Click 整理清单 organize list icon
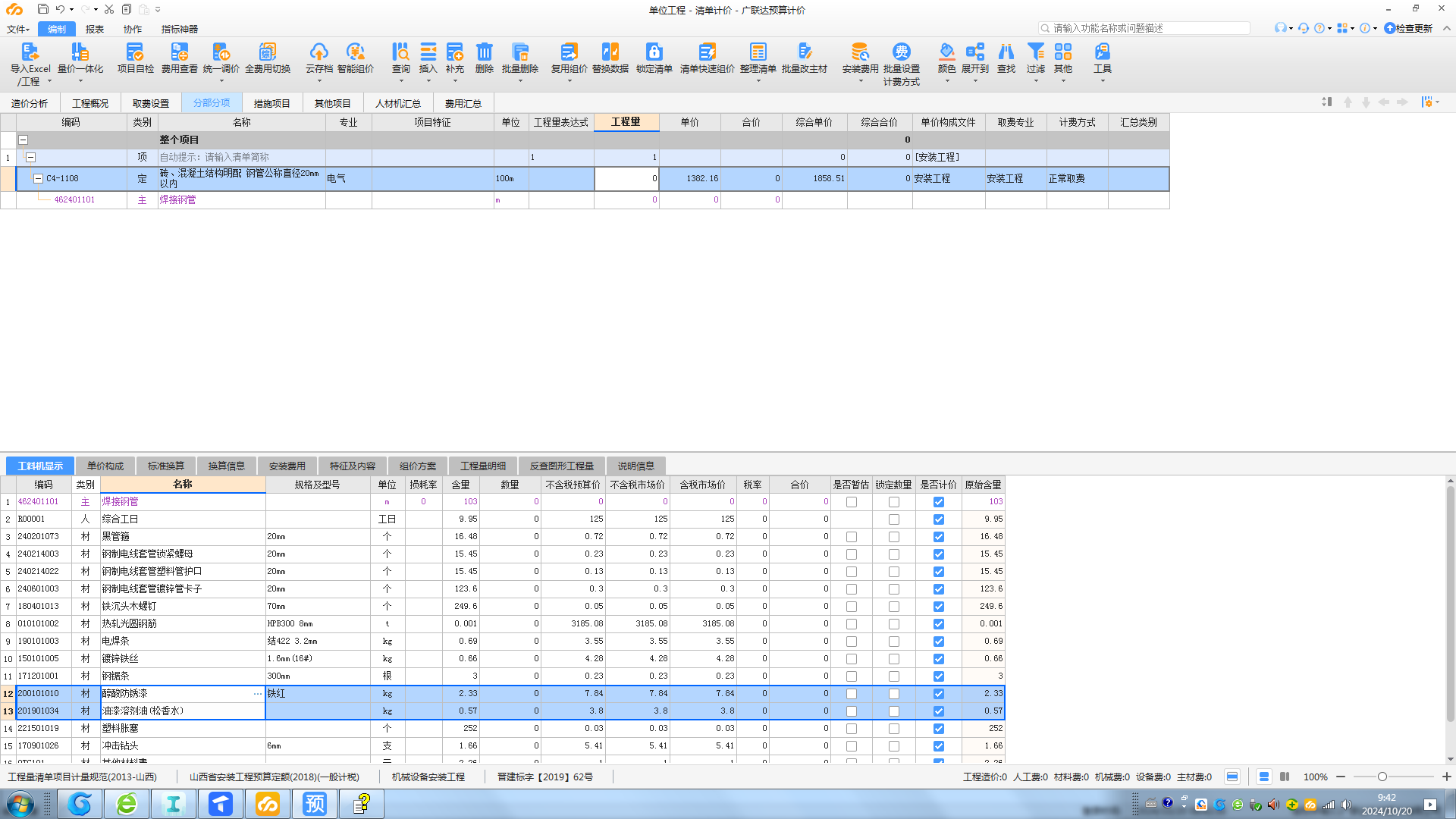The width and height of the screenshot is (1456, 819). (x=758, y=52)
